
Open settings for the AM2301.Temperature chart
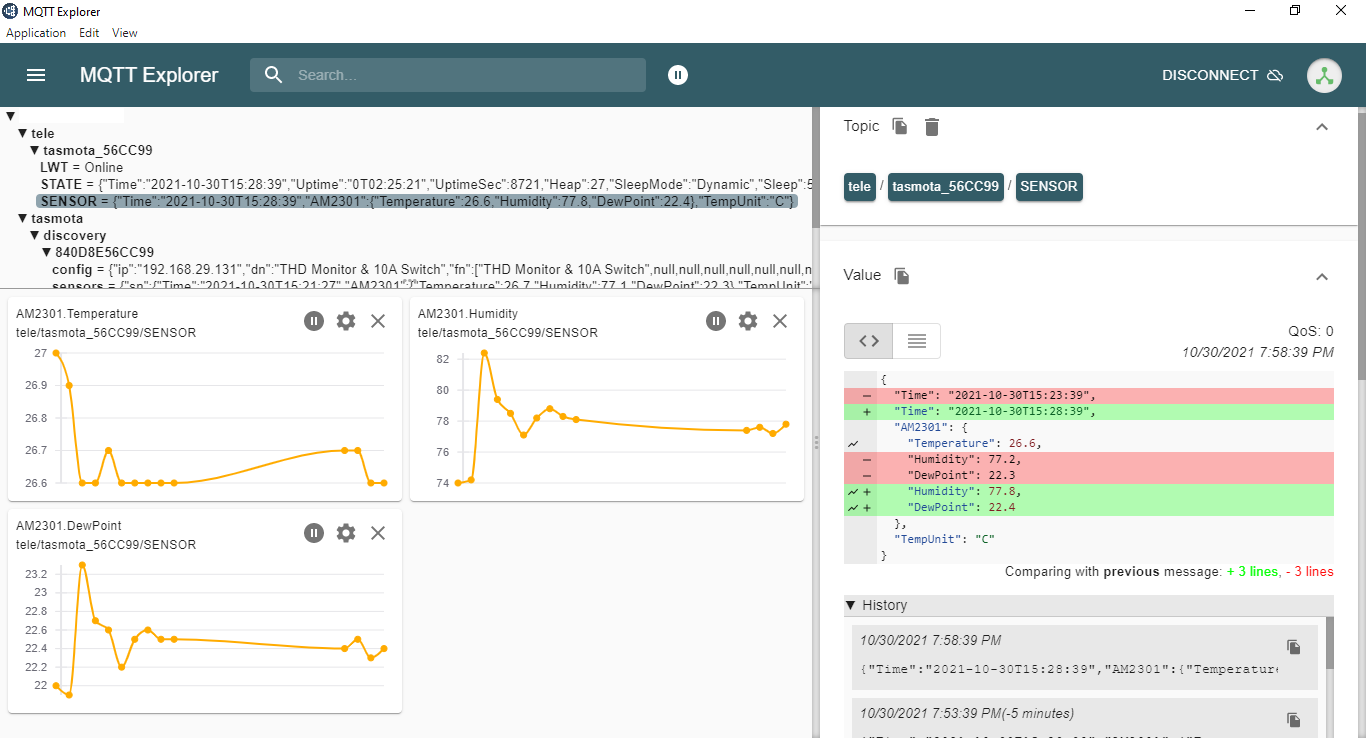click(x=346, y=321)
